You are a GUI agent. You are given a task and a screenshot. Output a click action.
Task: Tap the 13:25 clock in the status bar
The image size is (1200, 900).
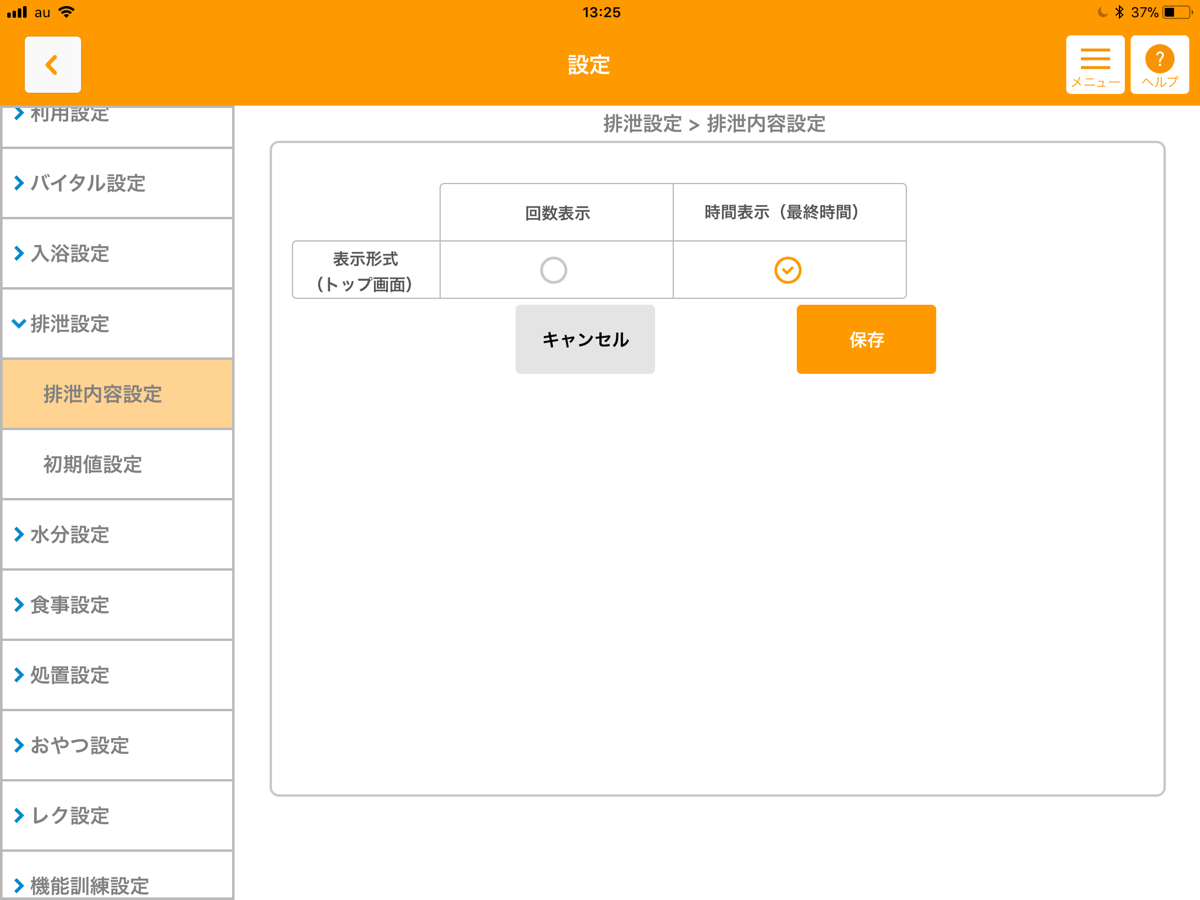point(601,13)
